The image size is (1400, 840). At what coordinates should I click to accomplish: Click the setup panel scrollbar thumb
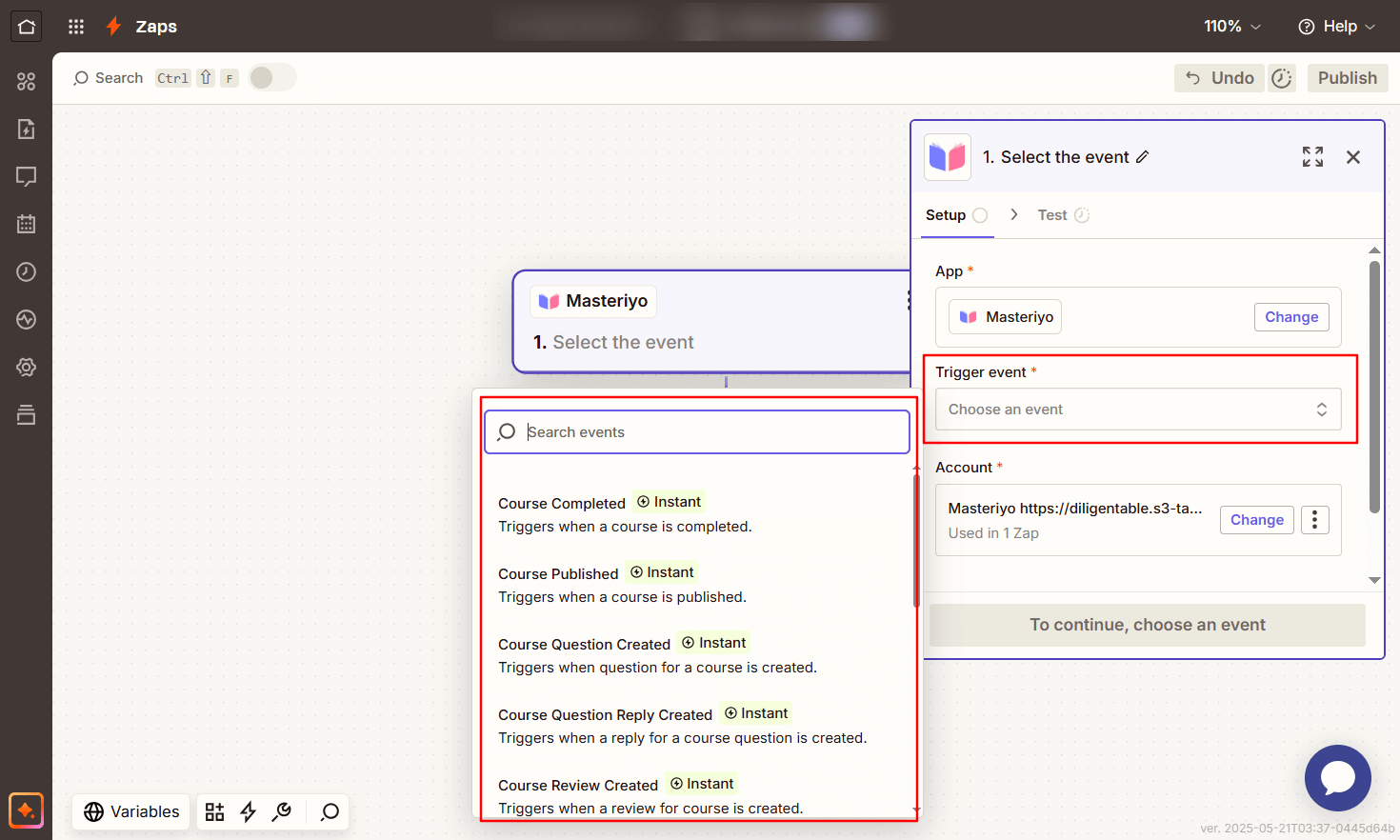tap(1374, 388)
